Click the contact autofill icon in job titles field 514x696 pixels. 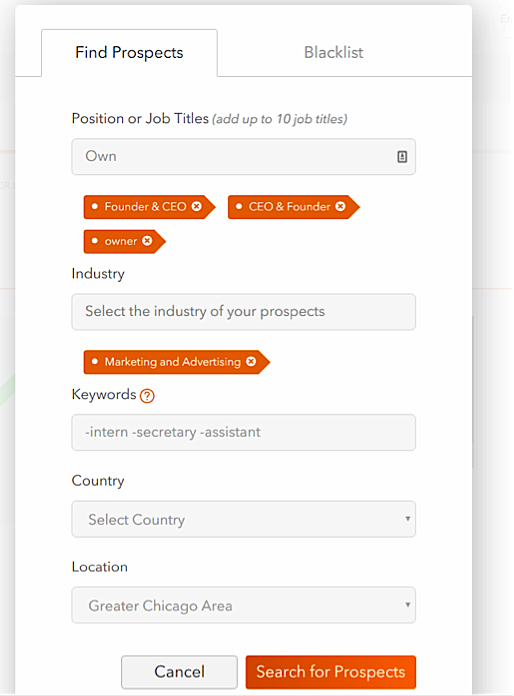pyautogui.click(x=402, y=156)
